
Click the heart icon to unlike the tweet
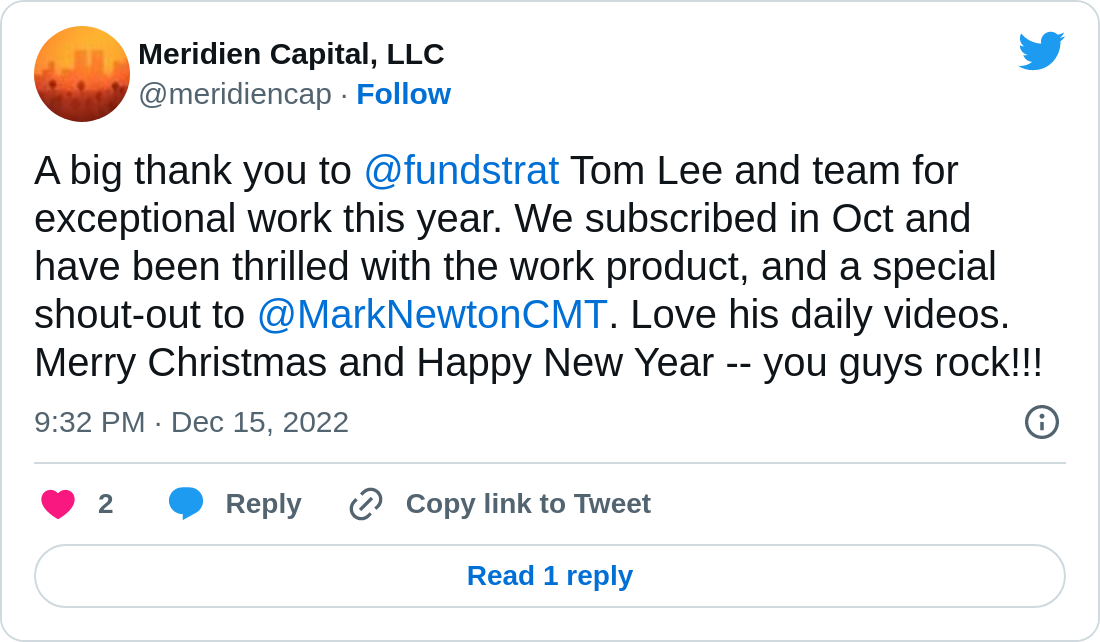(58, 504)
